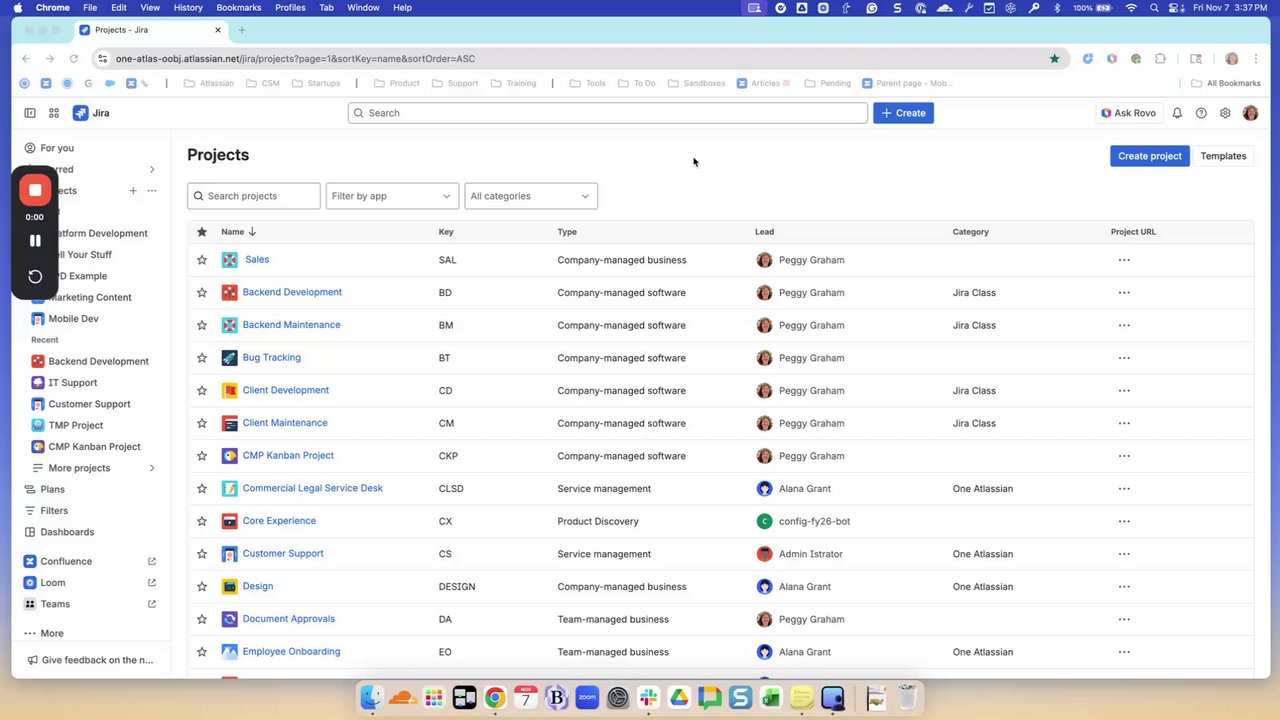The image size is (1280, 720).
Task: Open the Templates button
Action: [1223, 156]
